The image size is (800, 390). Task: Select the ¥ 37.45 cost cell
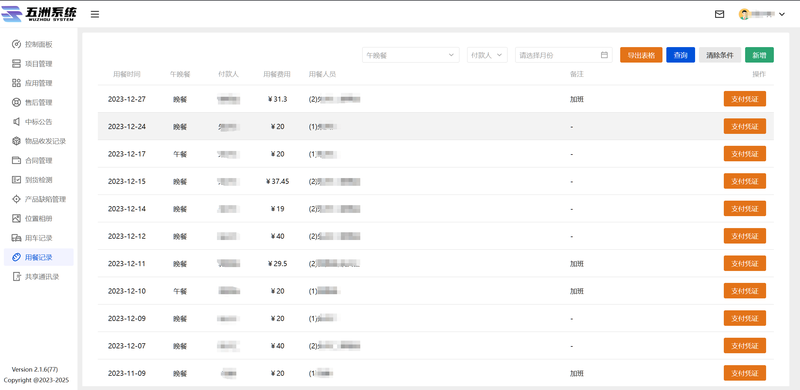[x=277, y=181]
